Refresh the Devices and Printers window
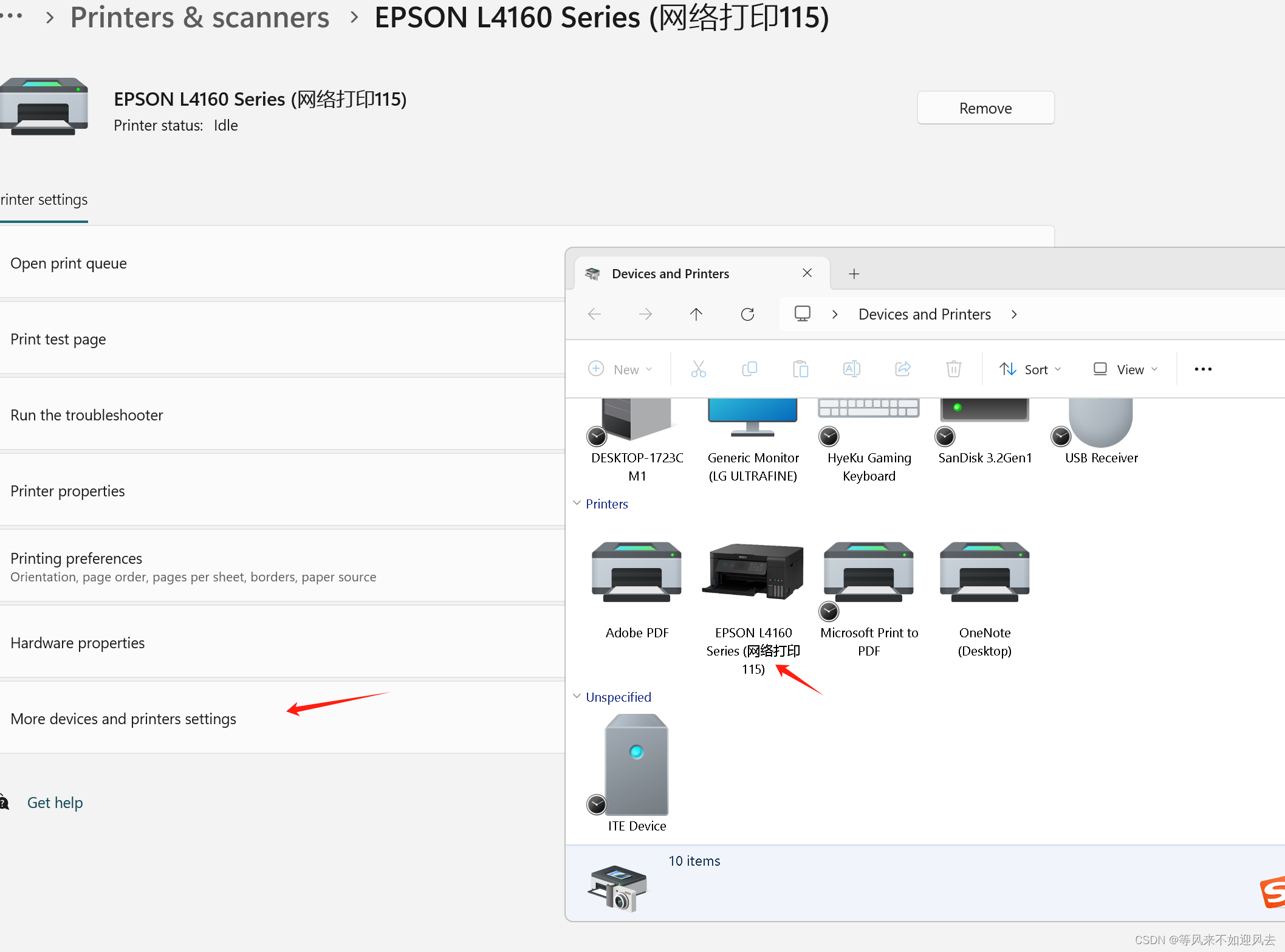The image size is (1285, 952). [x=747, y=314]
